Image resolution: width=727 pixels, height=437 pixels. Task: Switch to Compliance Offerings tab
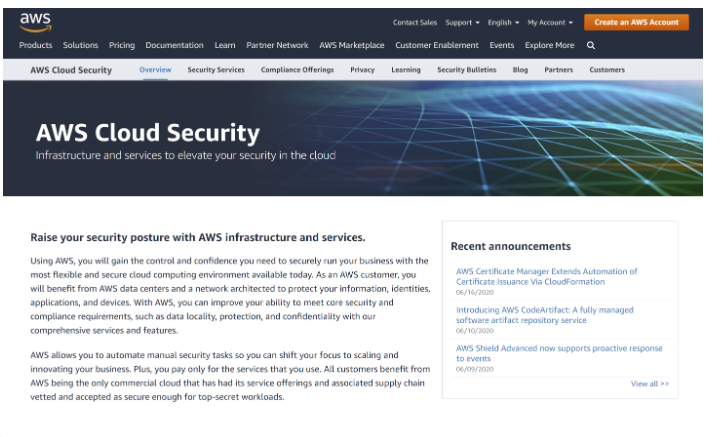coord(297,70)
